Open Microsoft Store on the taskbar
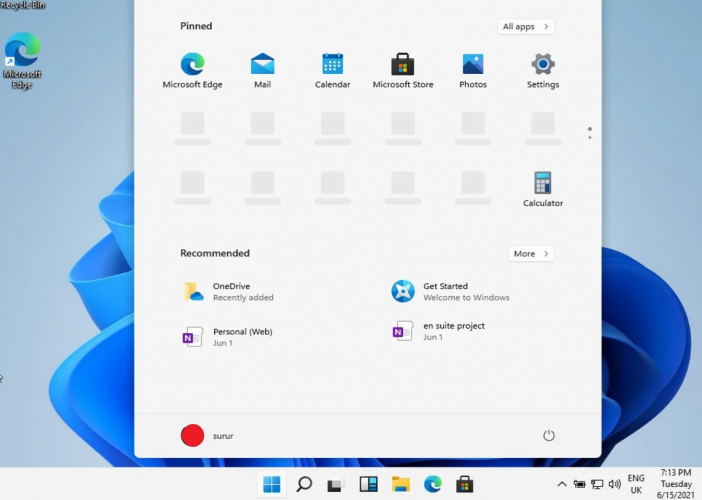Viewport: 702px width, 500px height. pyautogui.click(x=465, y=484)
